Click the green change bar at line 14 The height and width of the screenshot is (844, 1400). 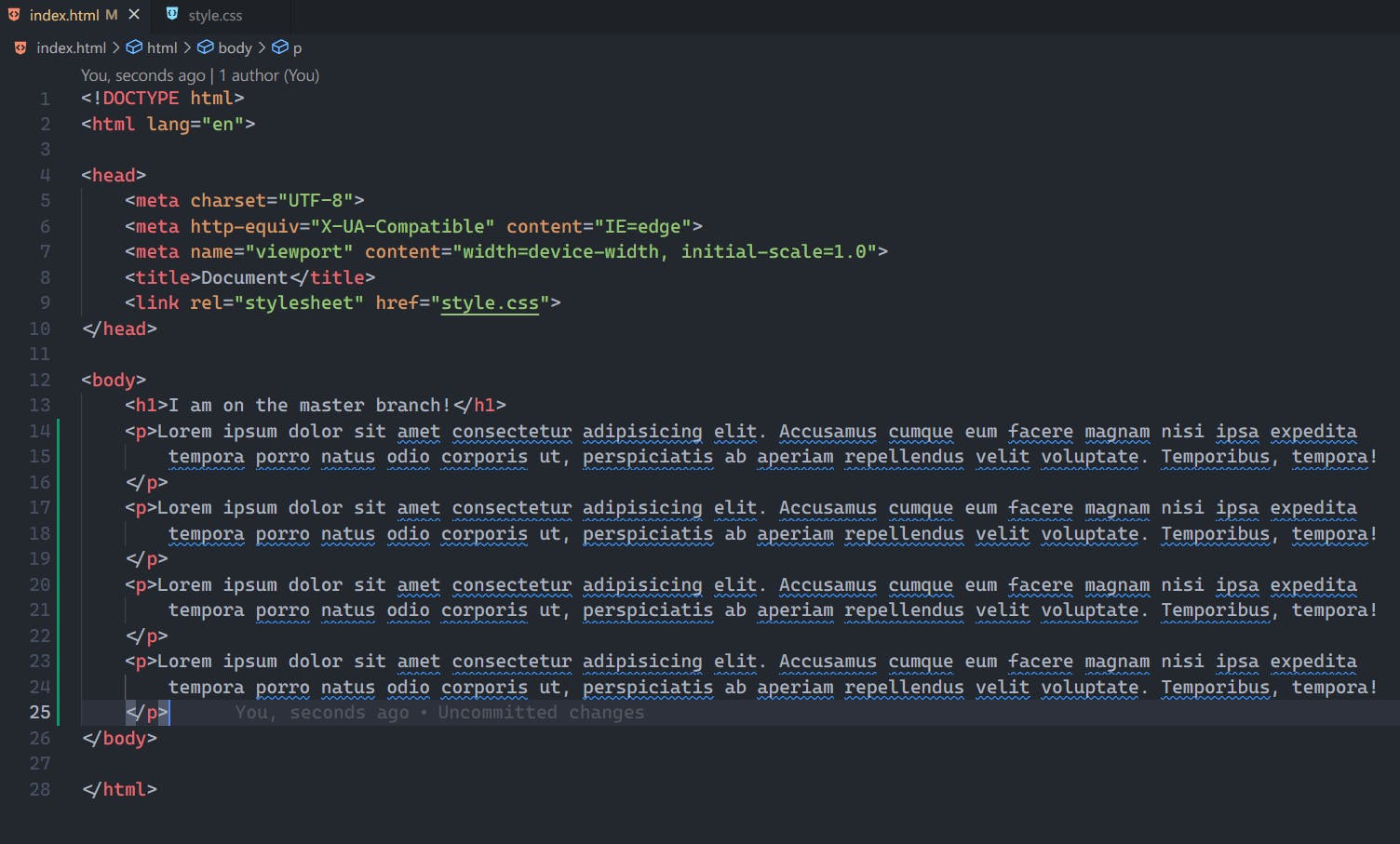59,431
